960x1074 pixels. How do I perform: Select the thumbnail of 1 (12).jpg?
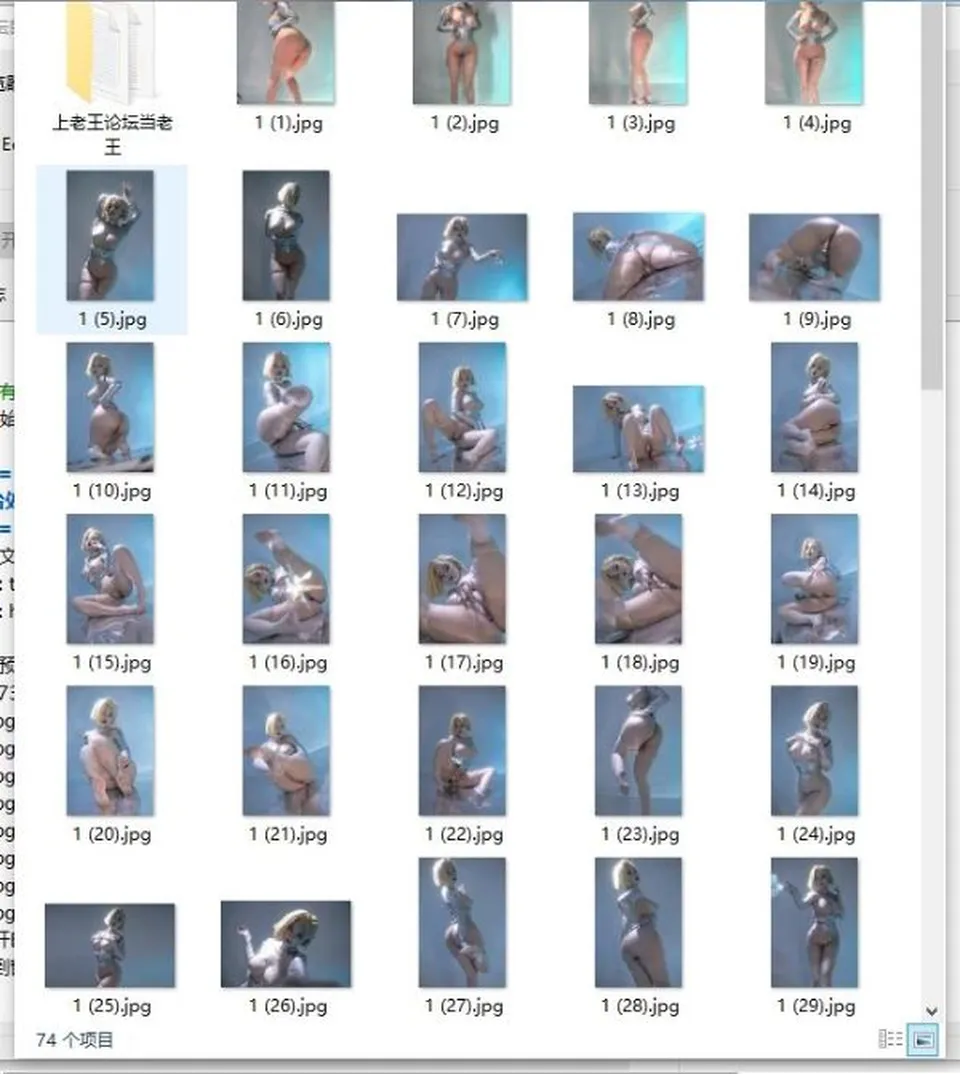(462, 408)
